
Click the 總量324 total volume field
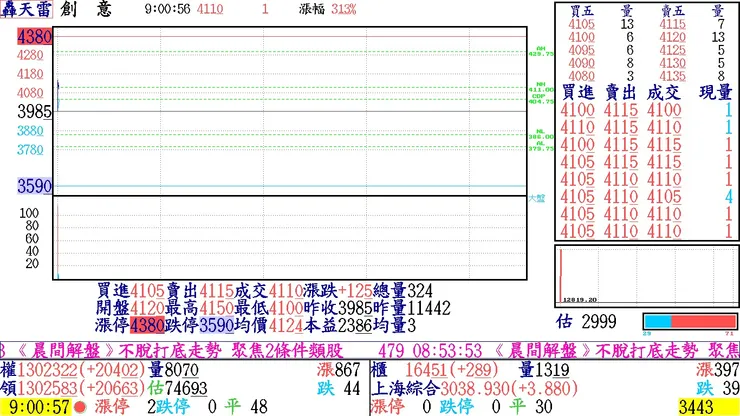point(403,290)
